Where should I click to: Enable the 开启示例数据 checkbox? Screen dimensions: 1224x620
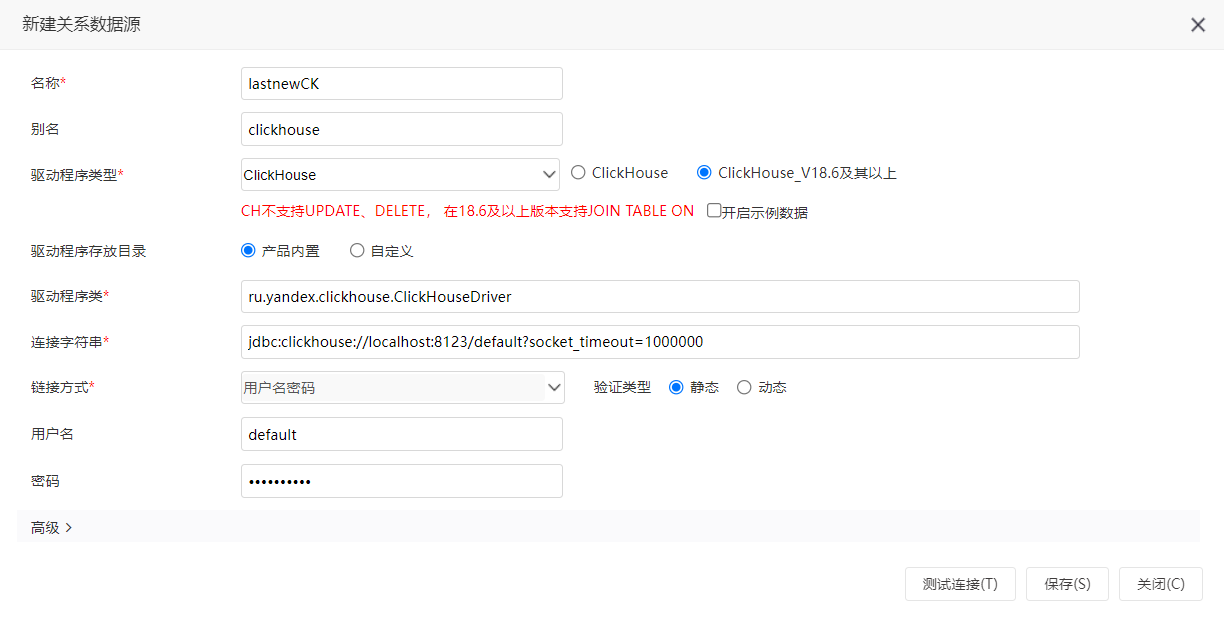[714, 211]
